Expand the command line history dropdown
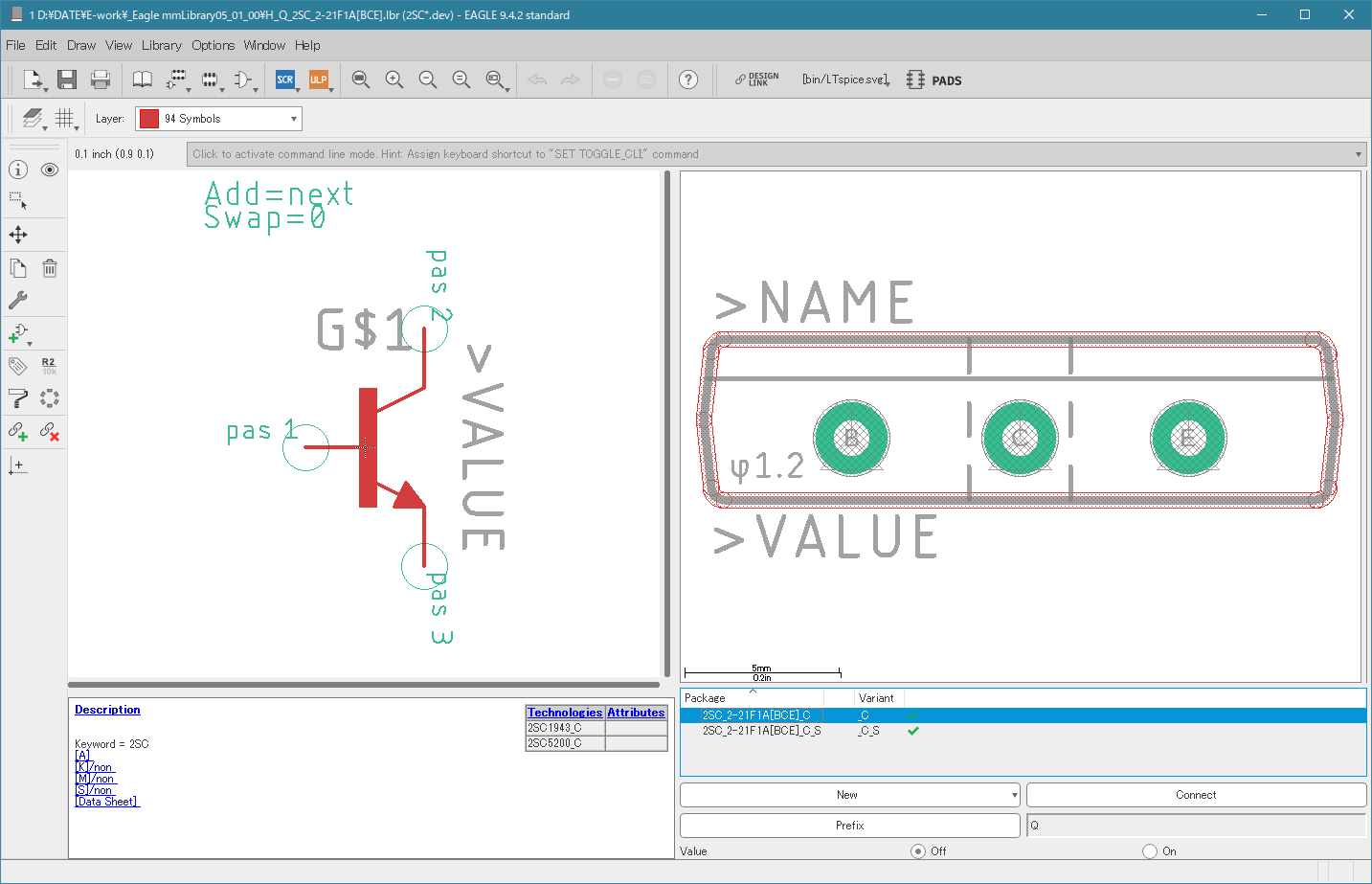The image size is (1372, 884). coord(1358,154)
